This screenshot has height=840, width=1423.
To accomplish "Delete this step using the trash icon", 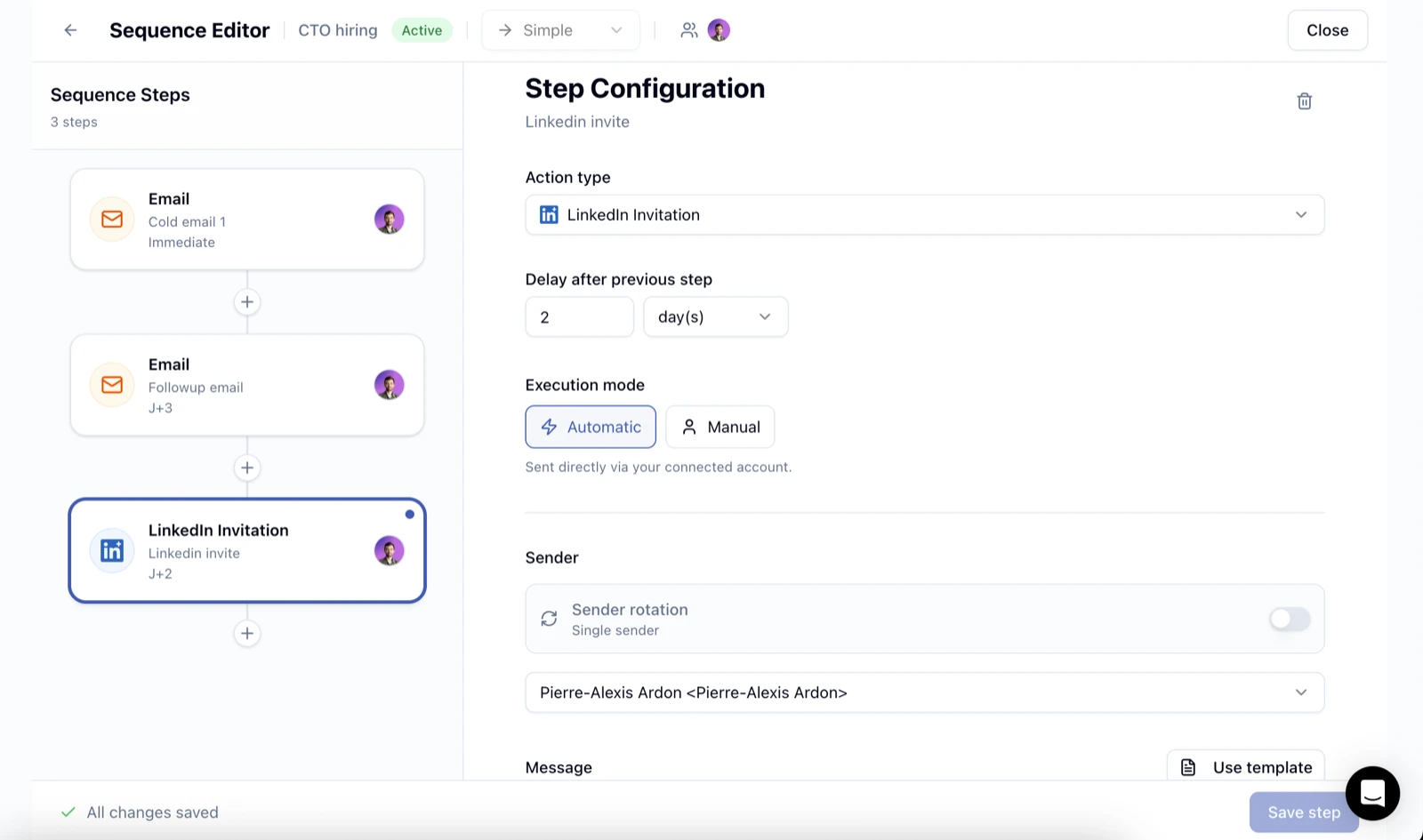I will tap(1304, 100).
